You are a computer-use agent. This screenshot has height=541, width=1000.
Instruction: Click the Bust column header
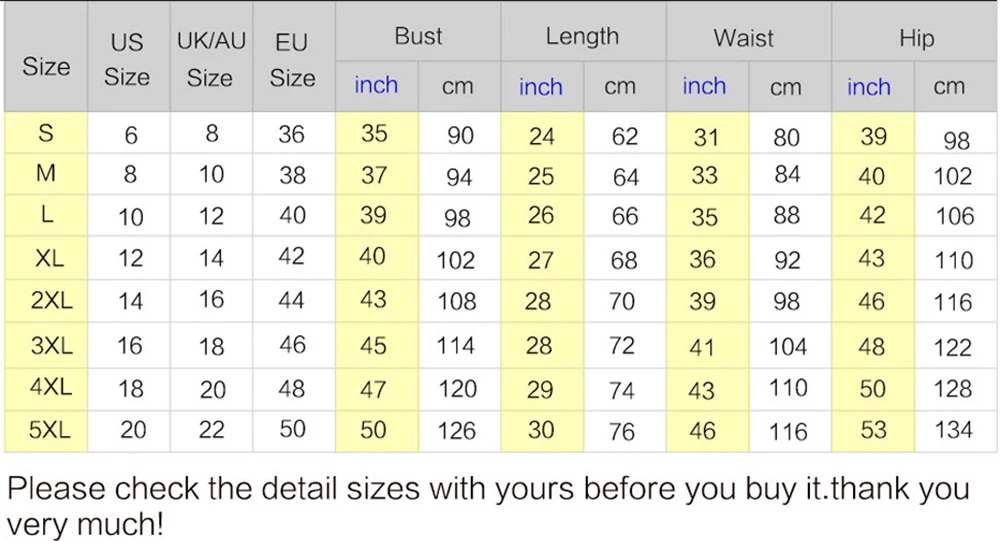coord(418,37)
